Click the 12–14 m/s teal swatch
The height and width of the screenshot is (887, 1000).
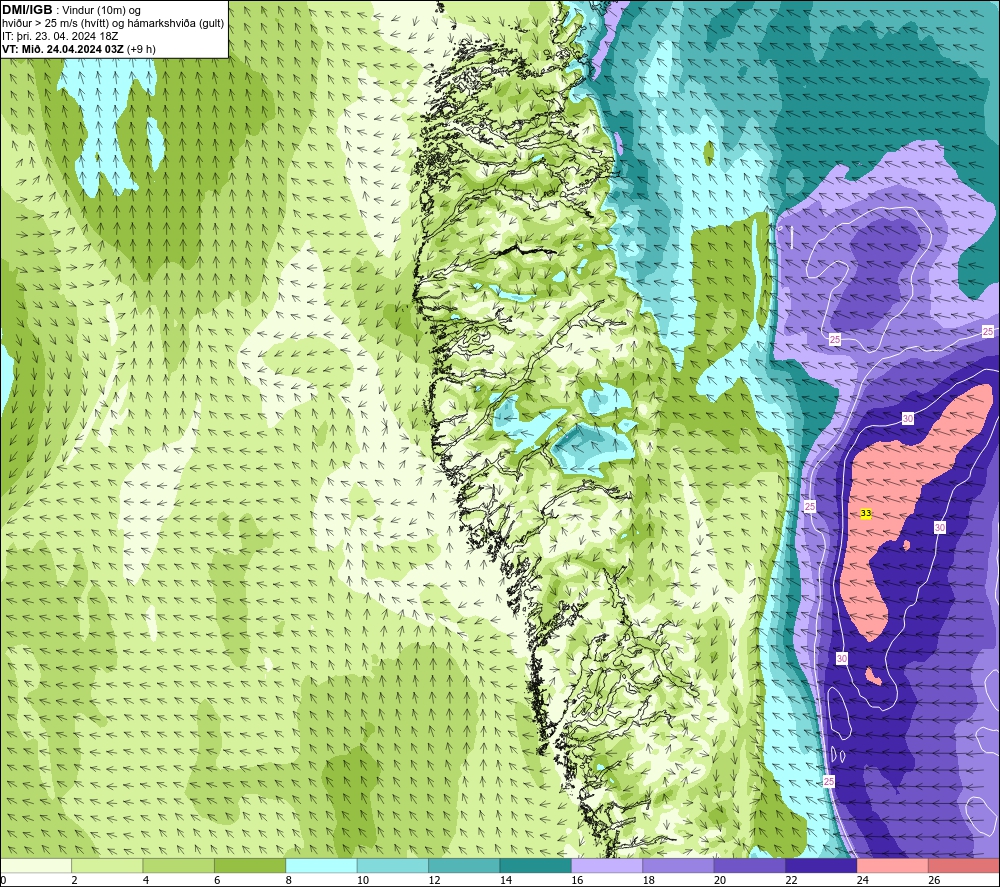[x=464, y=865]
